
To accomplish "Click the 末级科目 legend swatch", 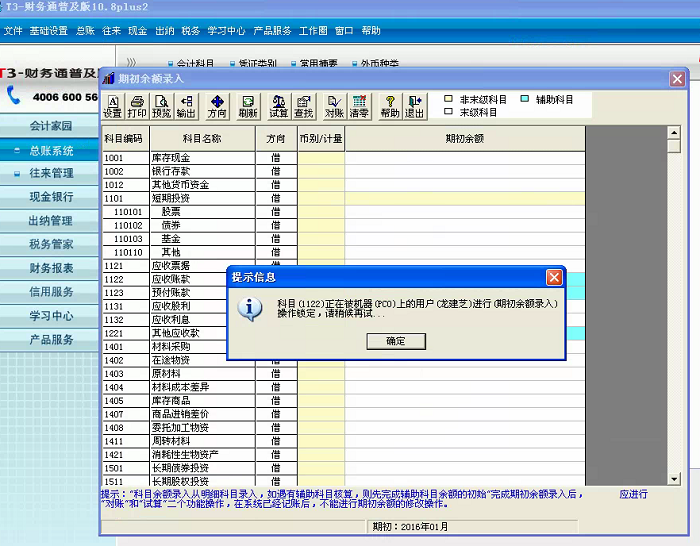I will (449, 112).
